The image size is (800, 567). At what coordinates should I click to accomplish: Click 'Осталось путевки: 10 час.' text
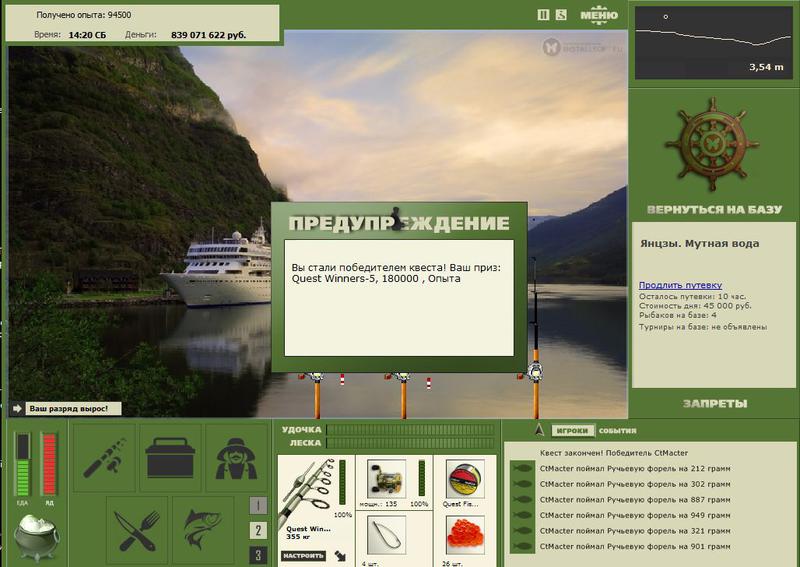point(692,296)
